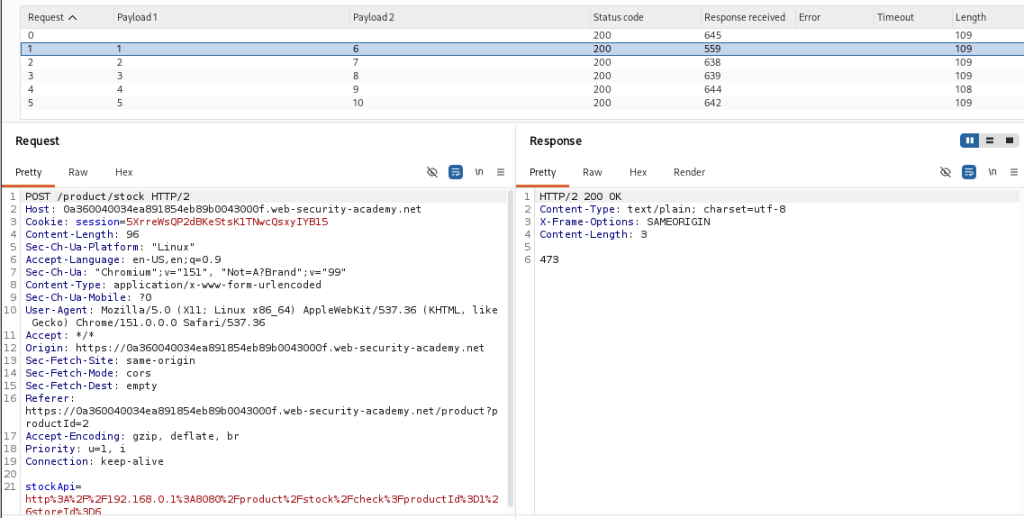Image resolution: width=1024 pixels, height=518 pixels.
Task: Select result row with payload 4 and 9
Action: 522,89
